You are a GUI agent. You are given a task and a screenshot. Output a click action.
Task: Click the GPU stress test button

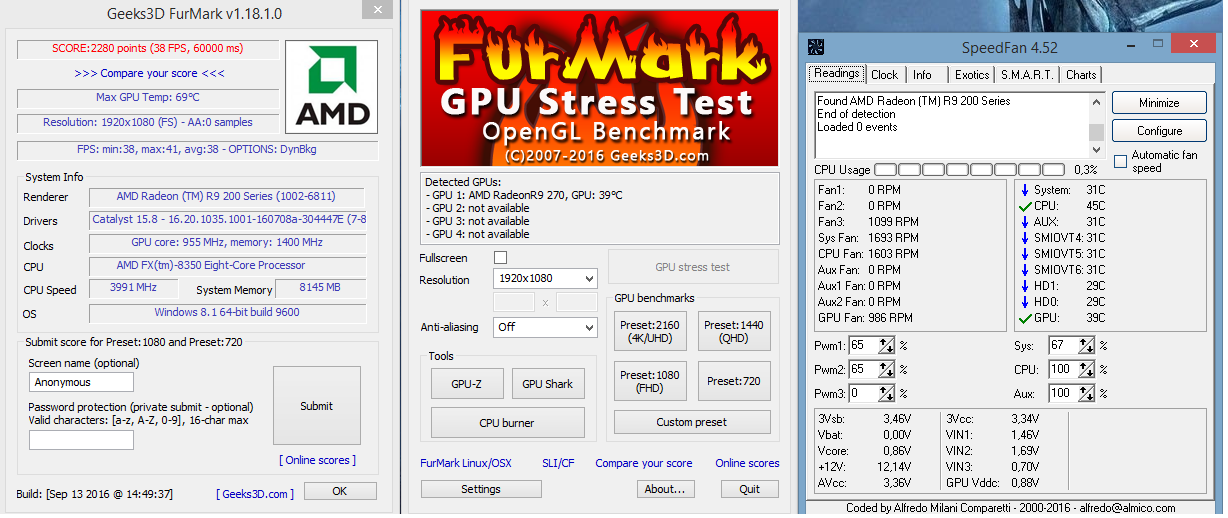[x=693, y=267]
